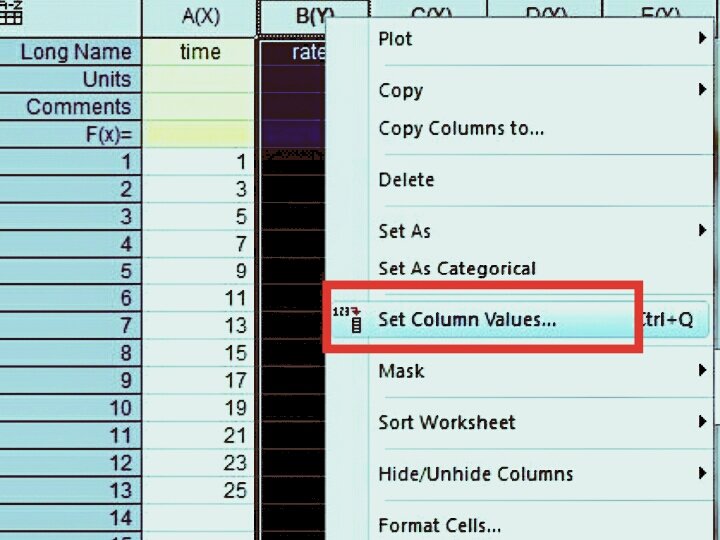
Task: Click the Comments row label
Action: click(72, 107)
